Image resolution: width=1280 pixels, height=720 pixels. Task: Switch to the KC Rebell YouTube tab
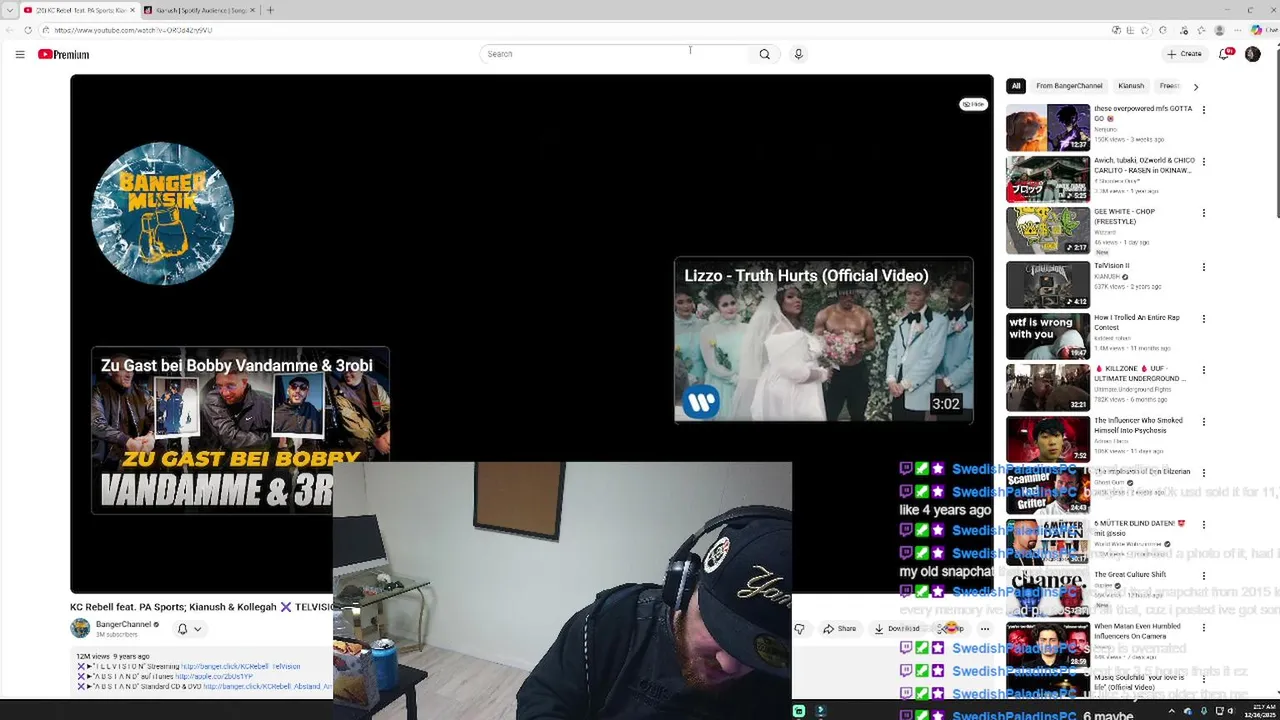(80, 10)
